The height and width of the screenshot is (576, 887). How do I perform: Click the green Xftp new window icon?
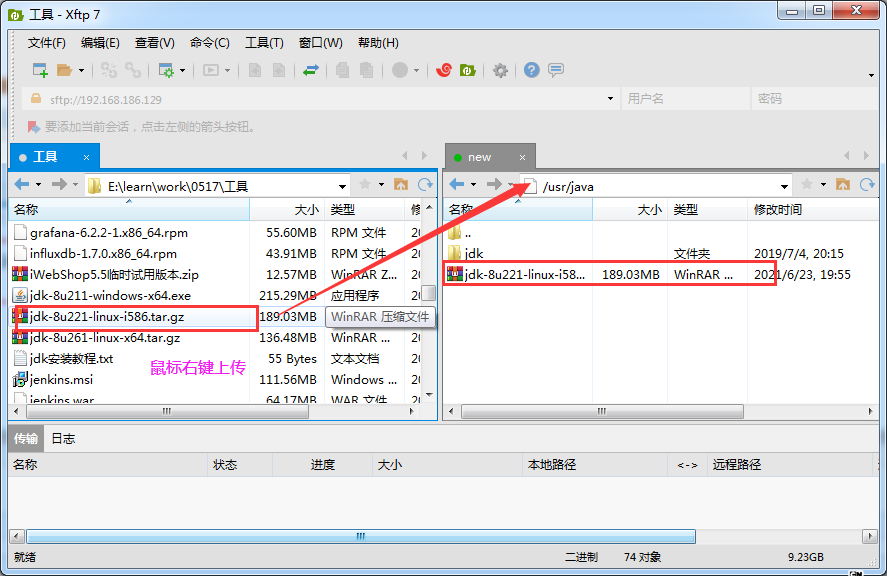[468, 70]
